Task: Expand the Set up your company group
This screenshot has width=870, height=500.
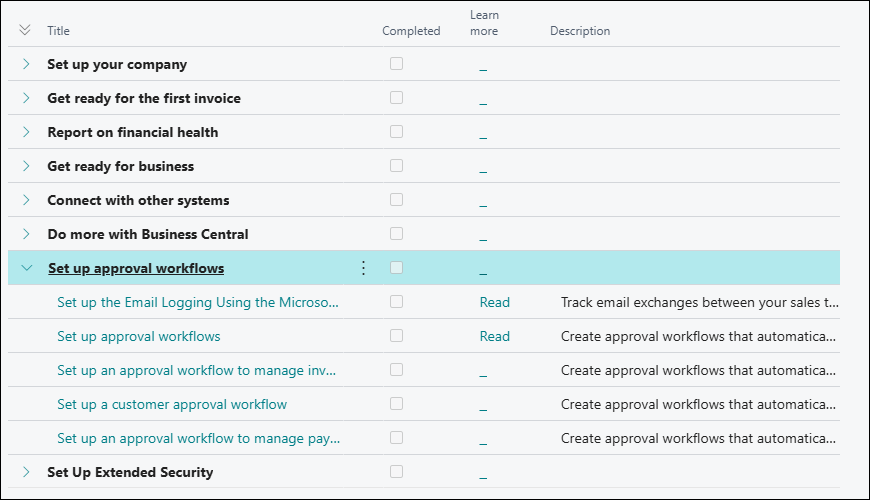Action: pyautogui.click(x=26, y=64)
